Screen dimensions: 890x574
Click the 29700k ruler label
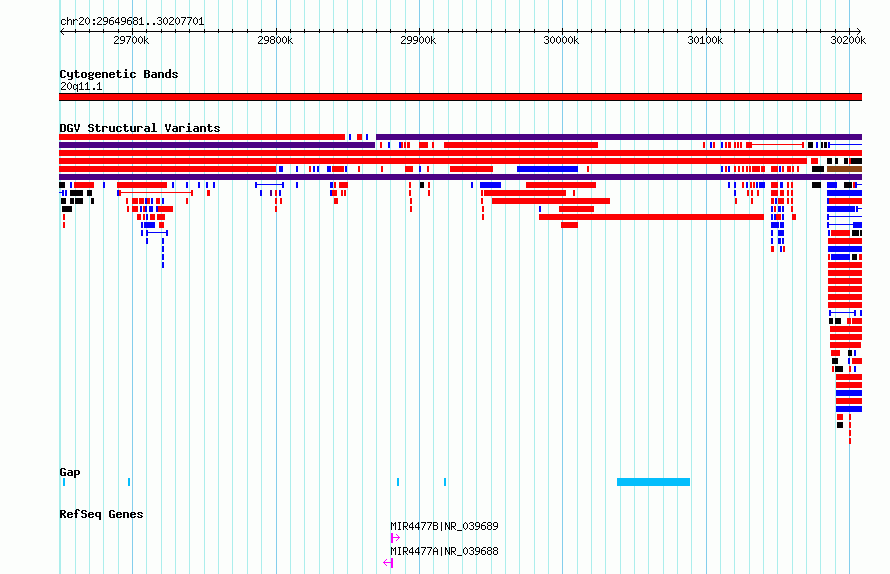(131, 40)
